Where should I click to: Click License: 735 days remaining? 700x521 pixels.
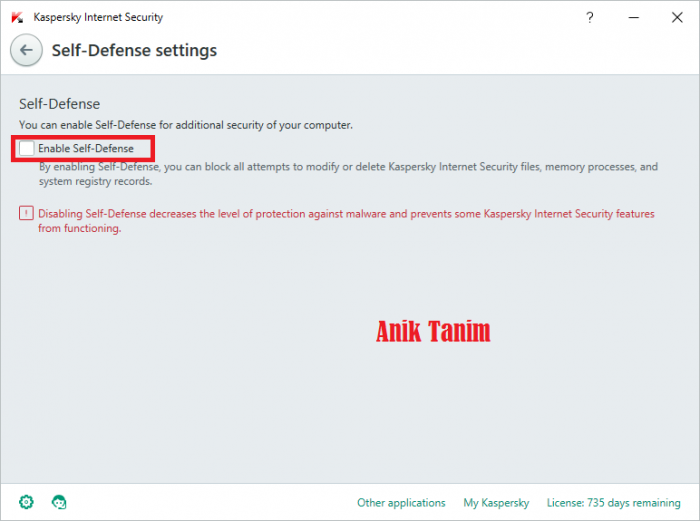tap(613, 502)
